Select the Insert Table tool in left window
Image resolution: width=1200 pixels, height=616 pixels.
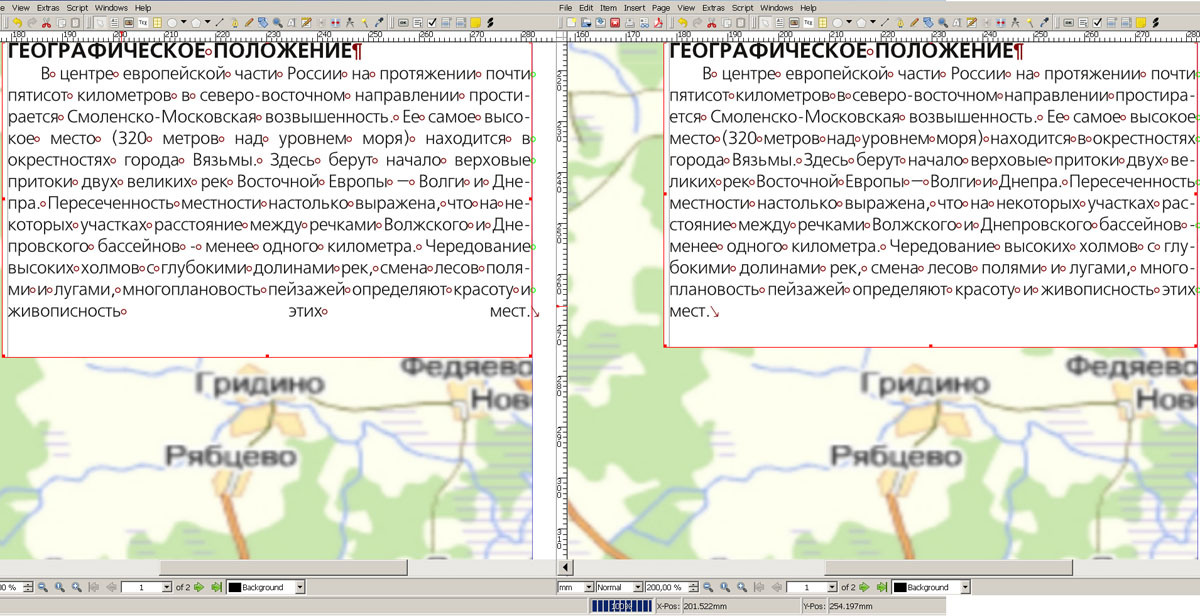coord(158,22)
